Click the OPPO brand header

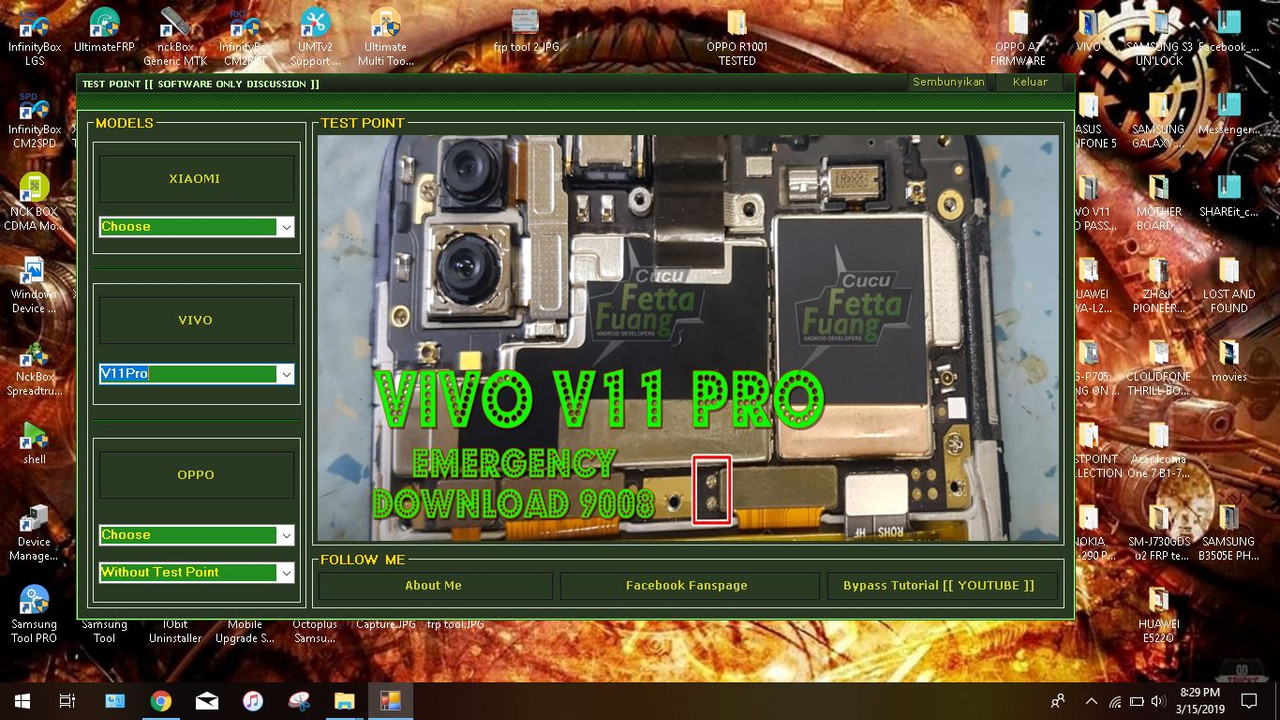[x=195, y=475]
